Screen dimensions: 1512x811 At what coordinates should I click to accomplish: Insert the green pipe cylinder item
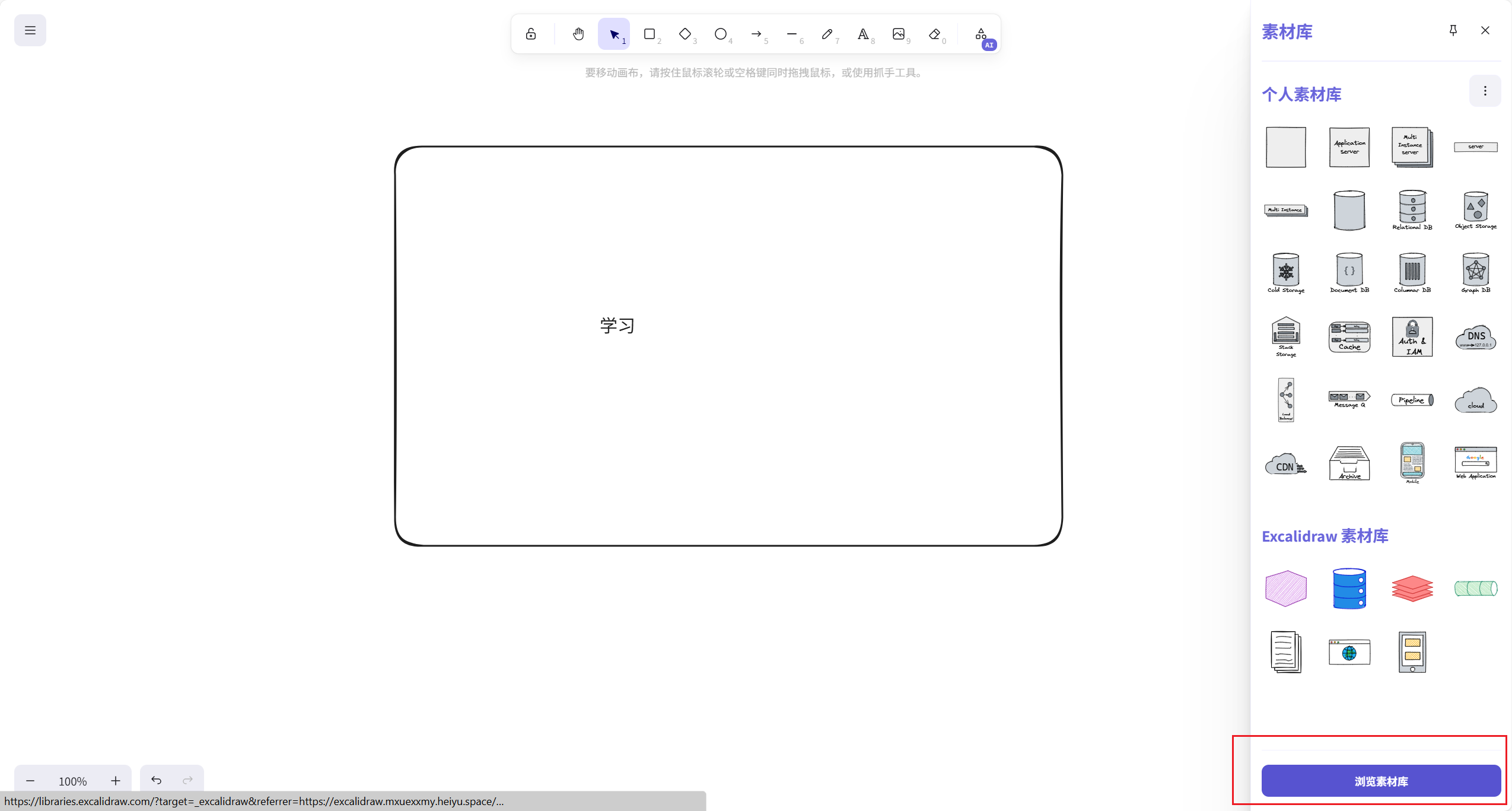1476,589
